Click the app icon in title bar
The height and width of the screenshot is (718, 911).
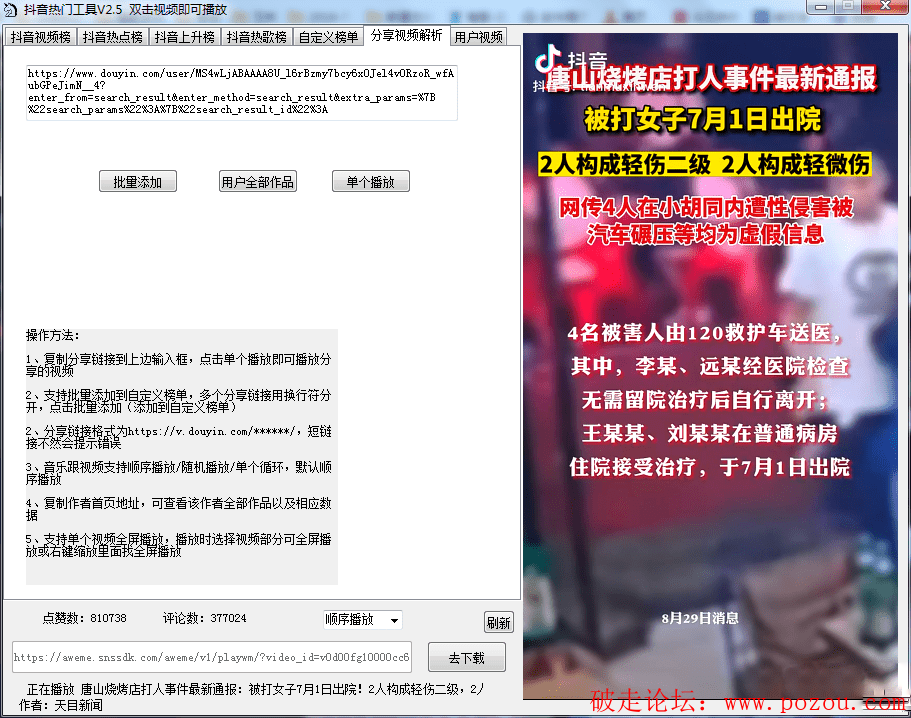(10, 9)
